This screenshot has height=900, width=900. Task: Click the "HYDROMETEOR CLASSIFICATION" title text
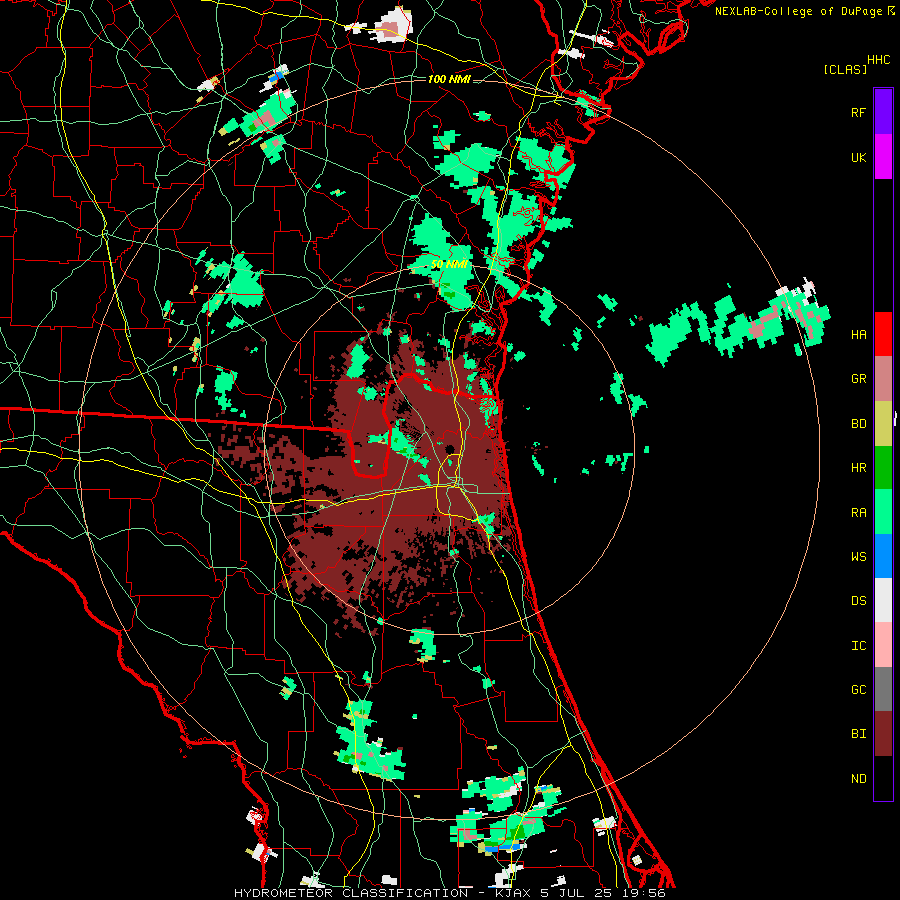351,893
